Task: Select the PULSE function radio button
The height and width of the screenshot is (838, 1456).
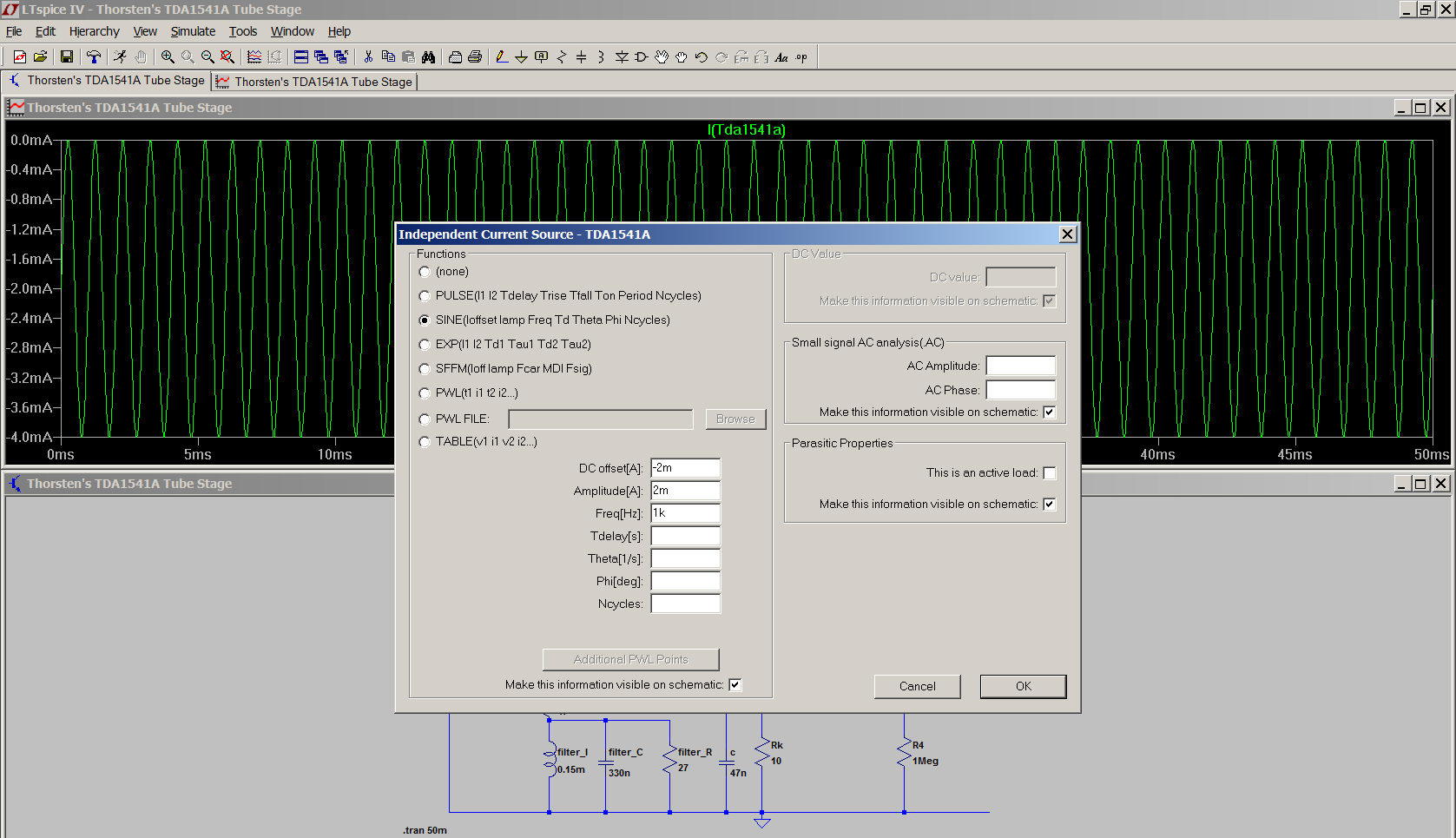Action: coord(425,296)
